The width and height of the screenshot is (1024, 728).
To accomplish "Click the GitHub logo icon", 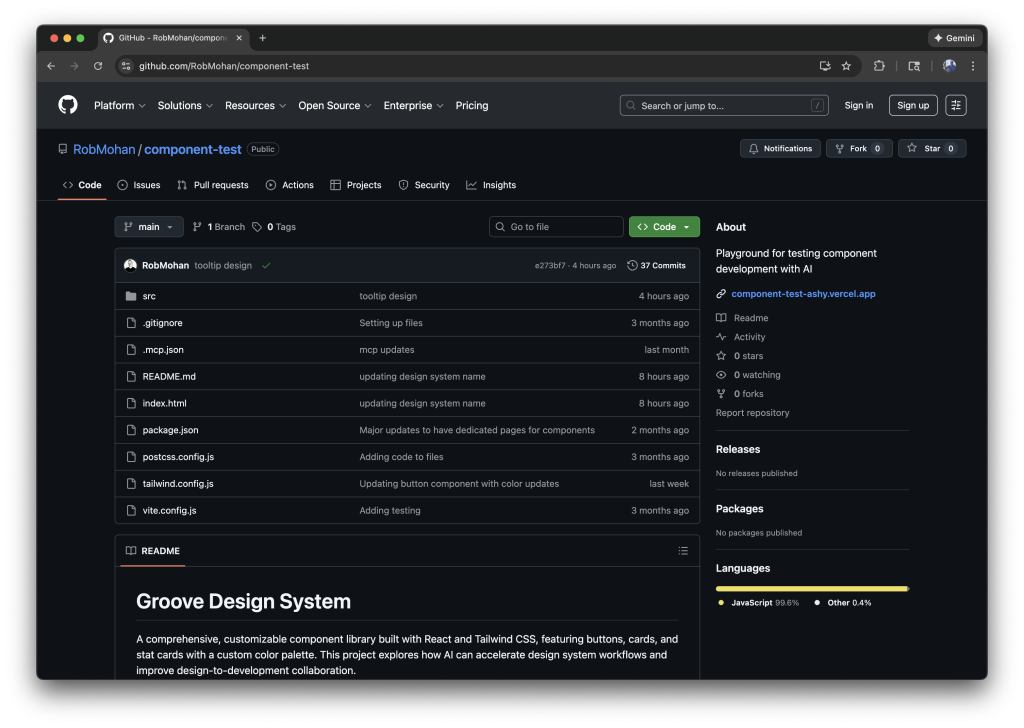I will [68, 105].
